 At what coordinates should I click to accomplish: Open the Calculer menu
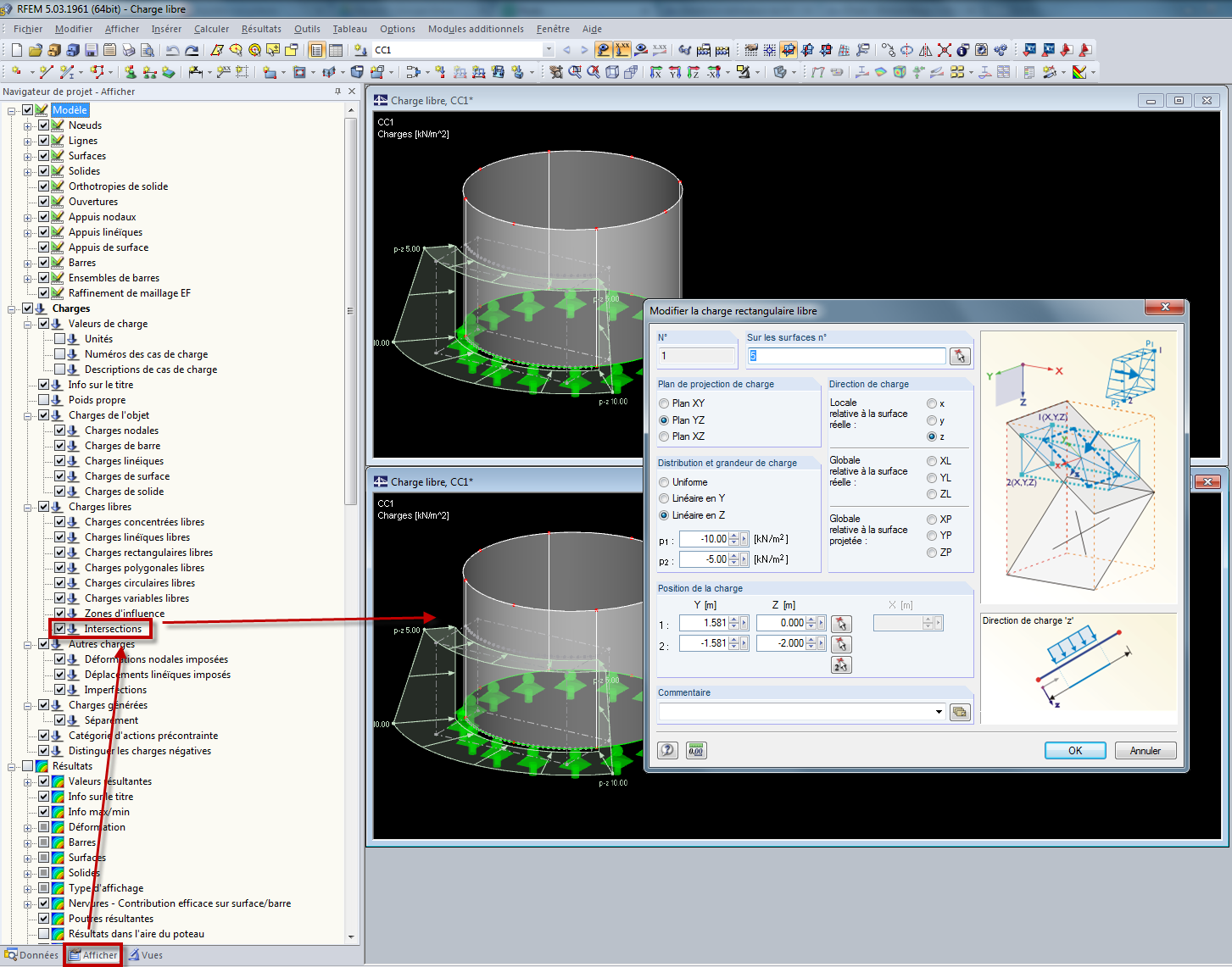[x=211, y=29]
